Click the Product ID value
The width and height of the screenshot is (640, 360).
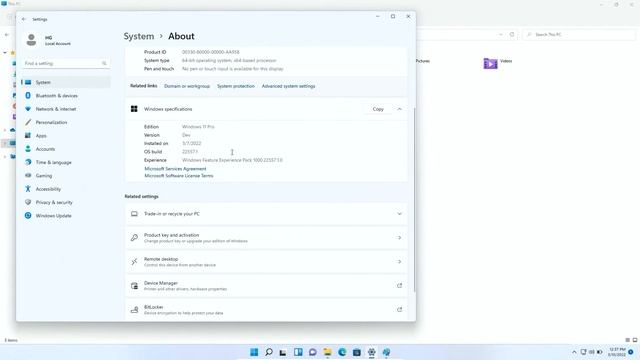(211, 52)
